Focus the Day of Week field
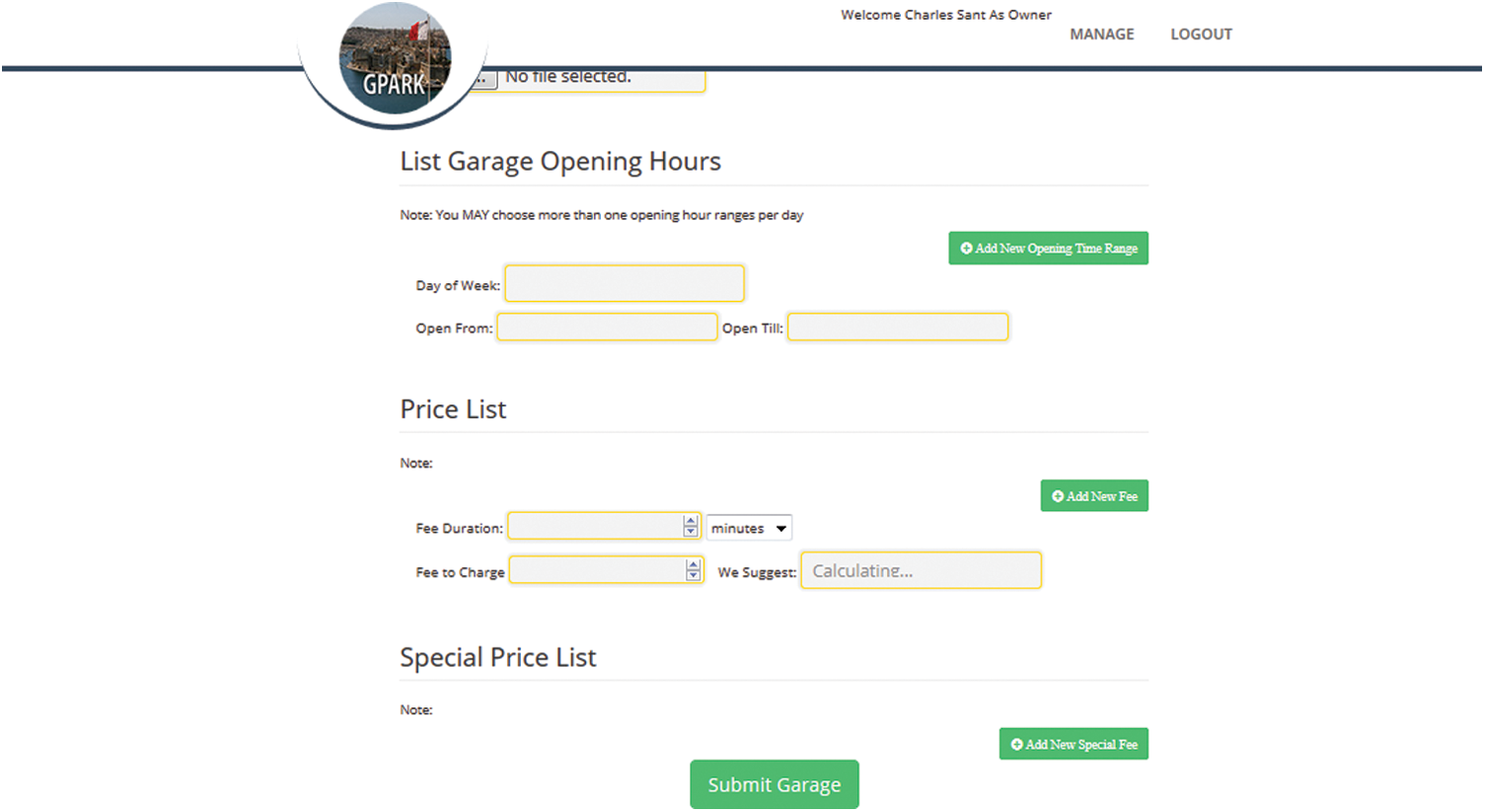 (x=624, y=284)
